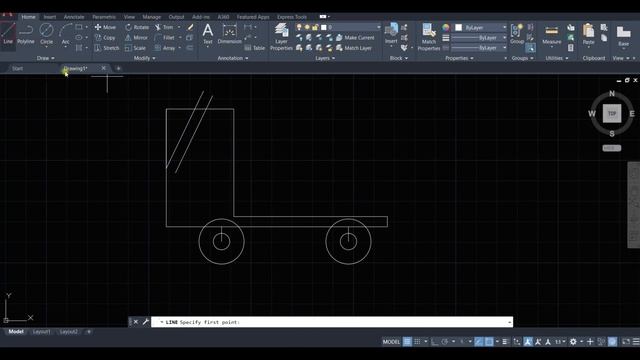Click the Erase tool icon

point(190,27)
